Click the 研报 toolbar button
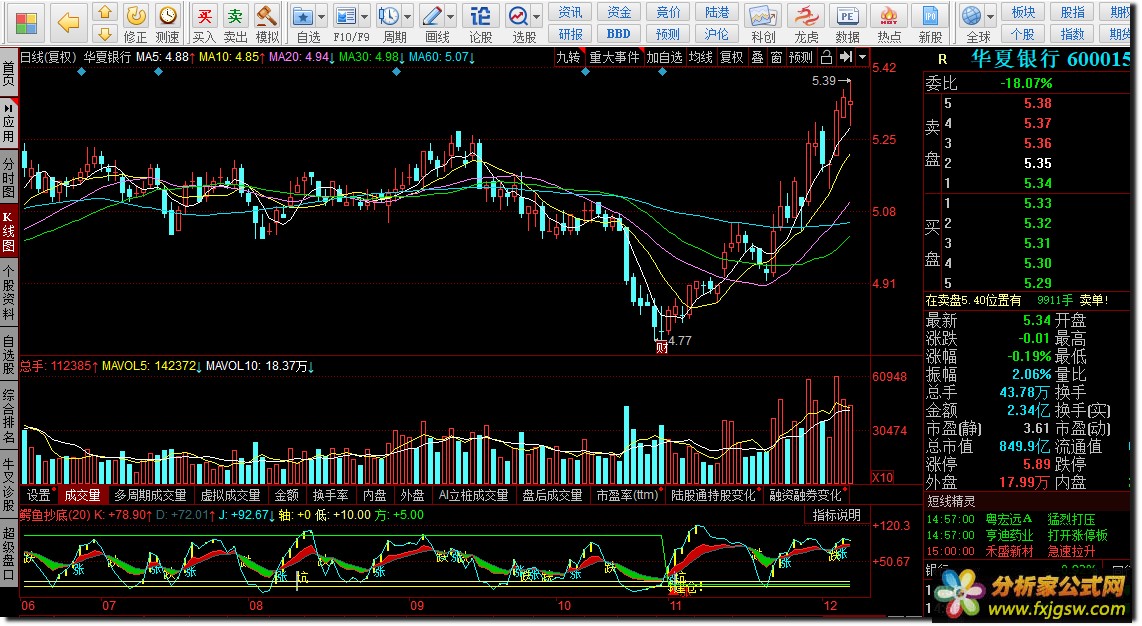The width and height of the screenshot is (1142, 626). tap(570, 33)
